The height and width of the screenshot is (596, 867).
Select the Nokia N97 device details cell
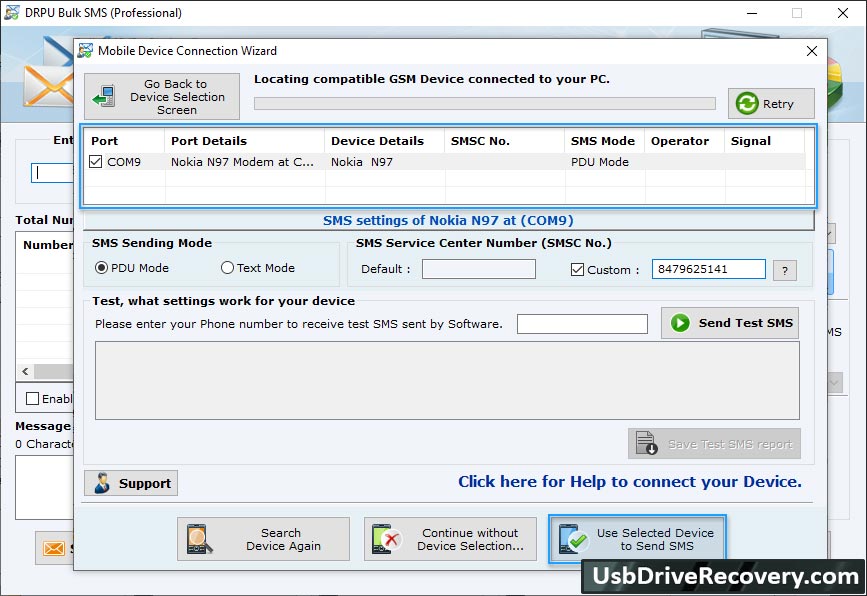(385, 162)
